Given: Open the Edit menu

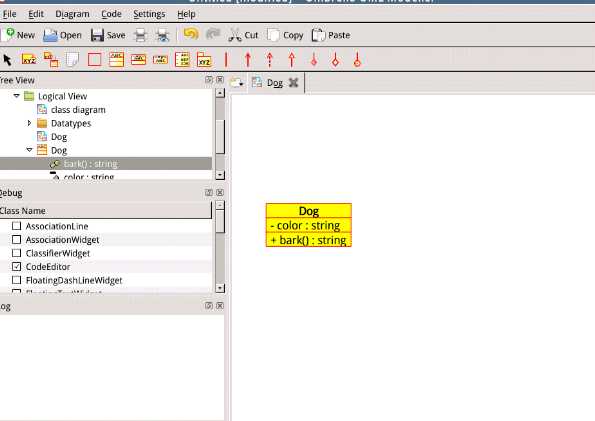Looking at the screenshot, I should [x=36, y=14].
